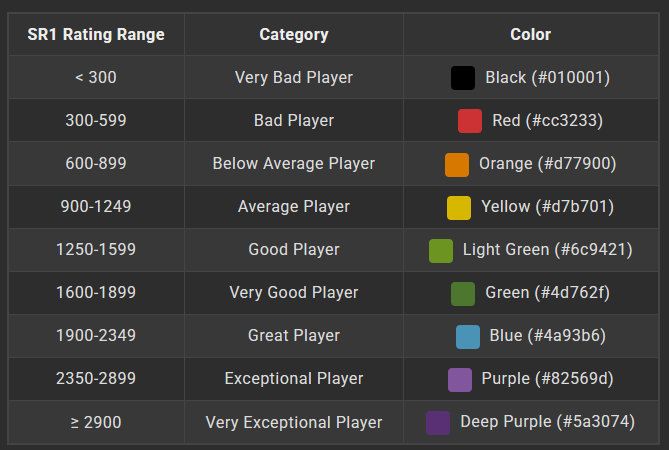
Task: Click the ≥ 2900 rating cell
Action: tap(96, 422)
